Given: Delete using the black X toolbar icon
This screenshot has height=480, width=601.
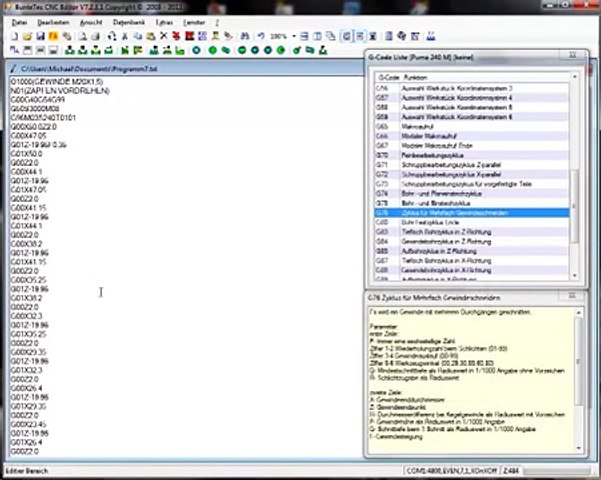Looking at the screenshot, I should point(164,36).
